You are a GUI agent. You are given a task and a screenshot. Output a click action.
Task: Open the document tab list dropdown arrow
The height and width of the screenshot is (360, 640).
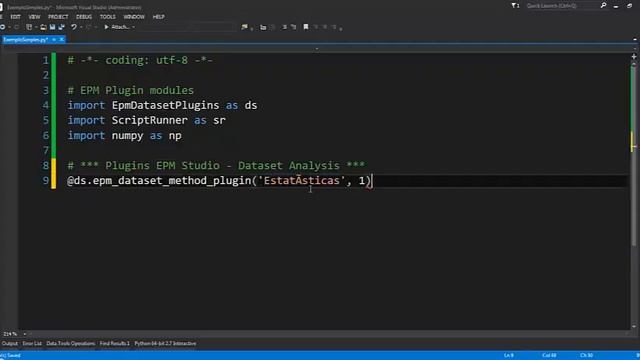635,40
